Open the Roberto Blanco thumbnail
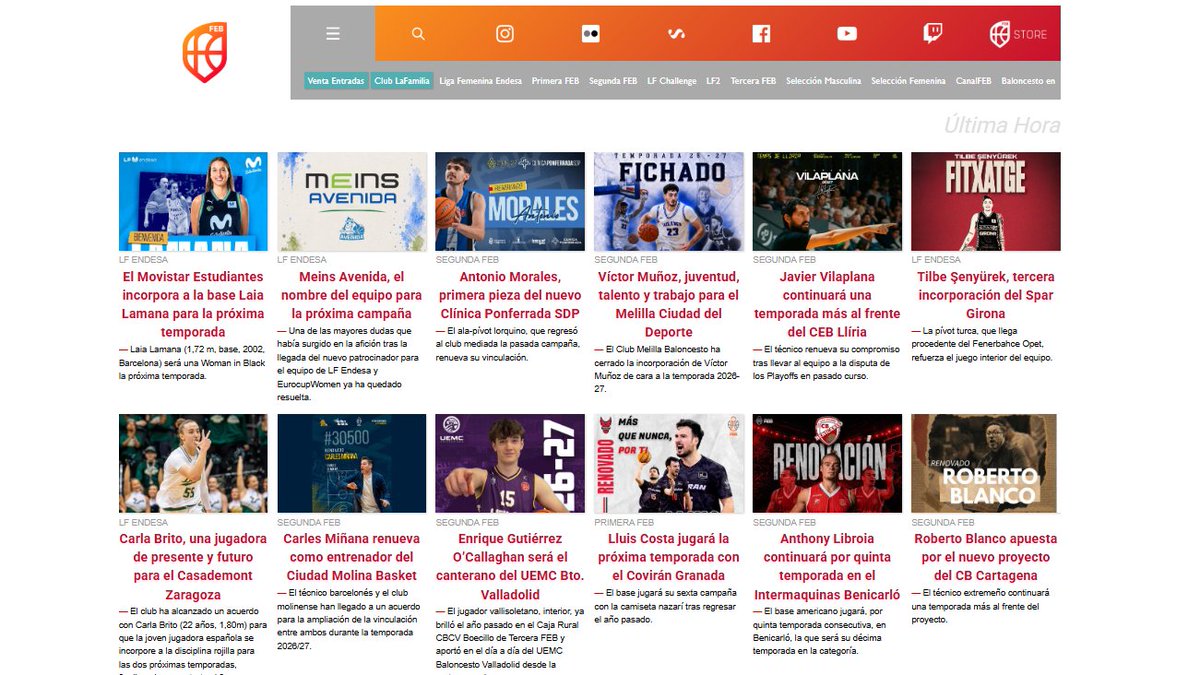1200x675 pixels. click(985, 463)
